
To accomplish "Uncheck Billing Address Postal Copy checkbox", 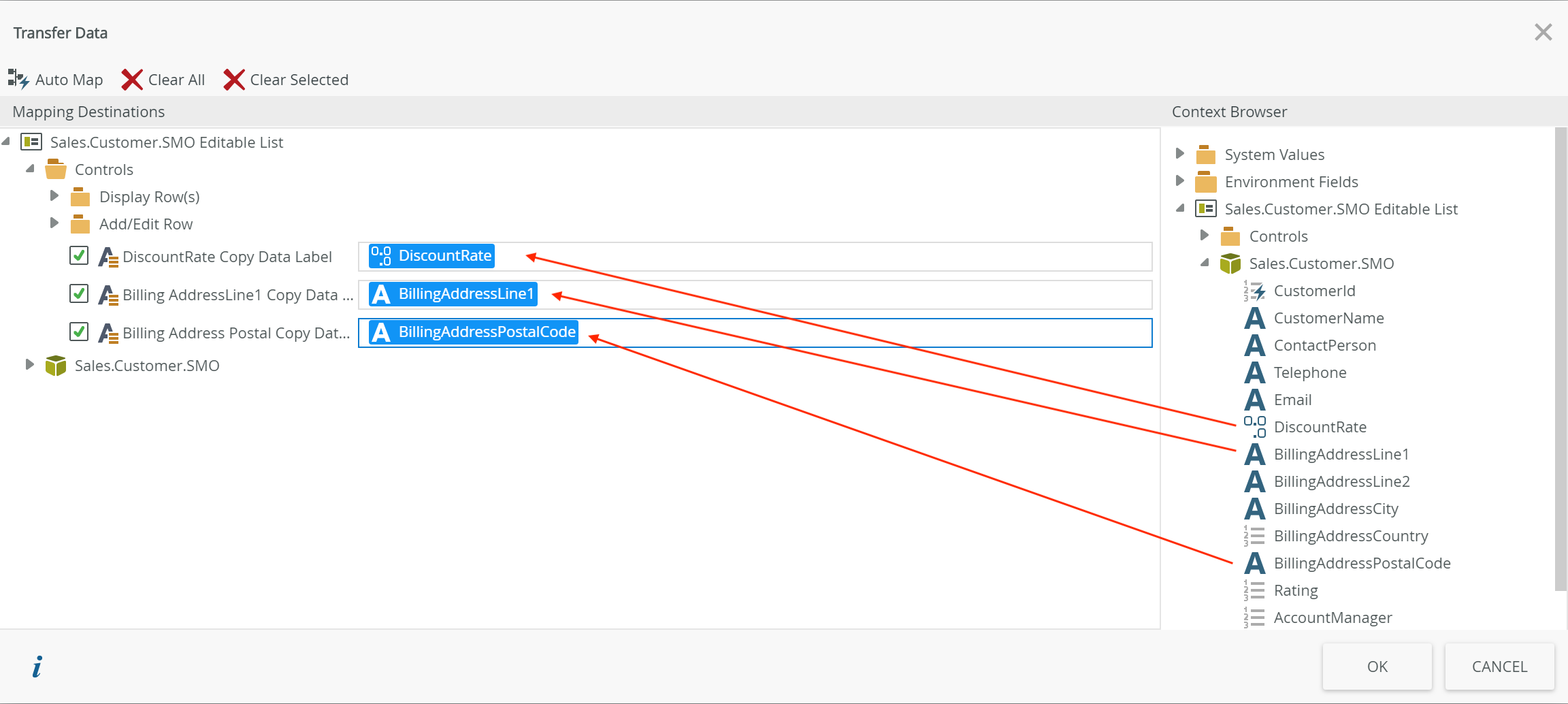I will click(x=79, y=332).
